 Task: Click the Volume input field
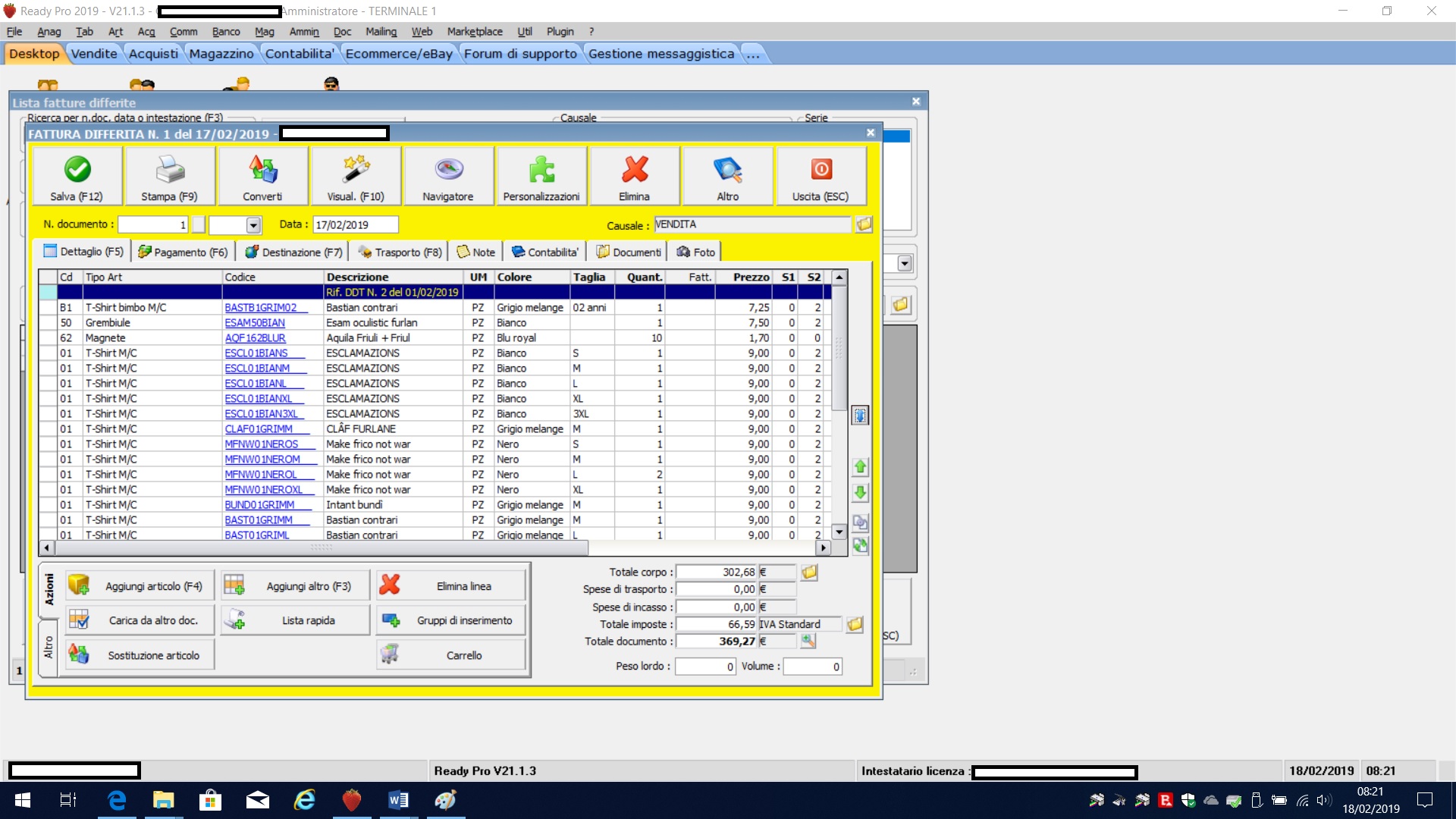812,667
